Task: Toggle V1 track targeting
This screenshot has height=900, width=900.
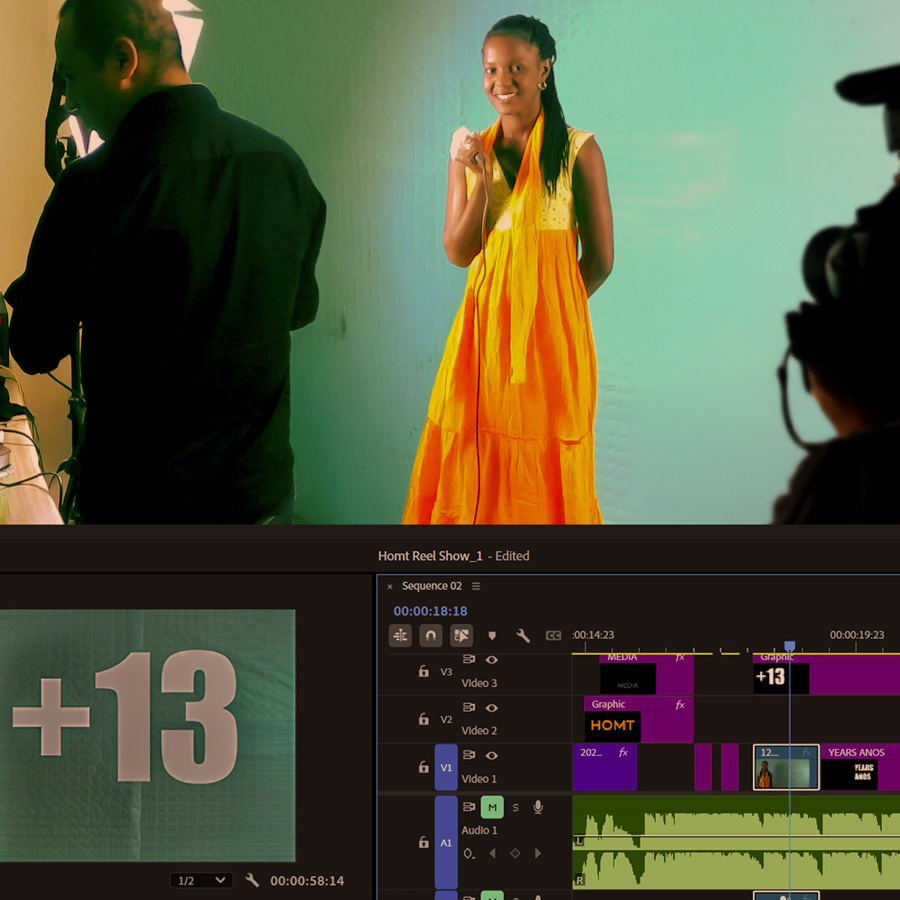Action: (x=446, y=767)
